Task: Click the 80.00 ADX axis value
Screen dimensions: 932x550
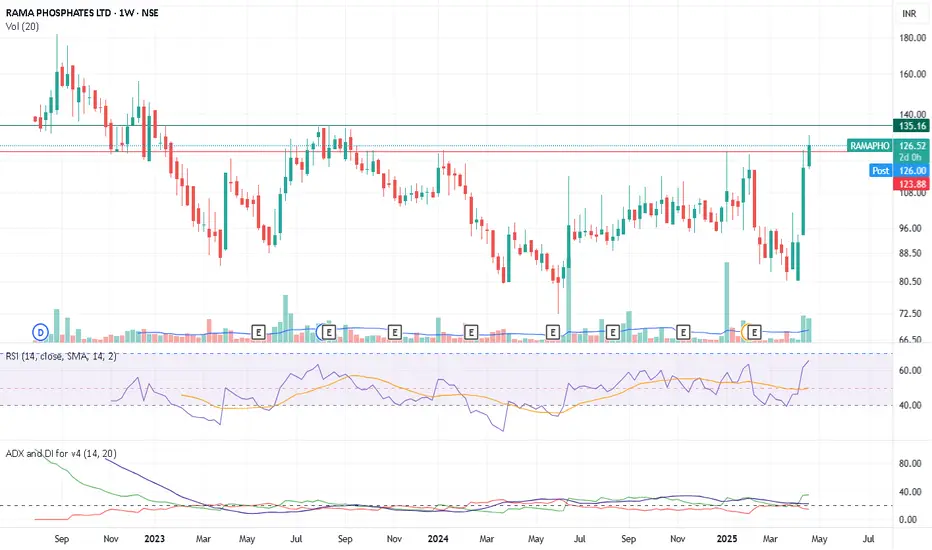Action: click(910, 464)
